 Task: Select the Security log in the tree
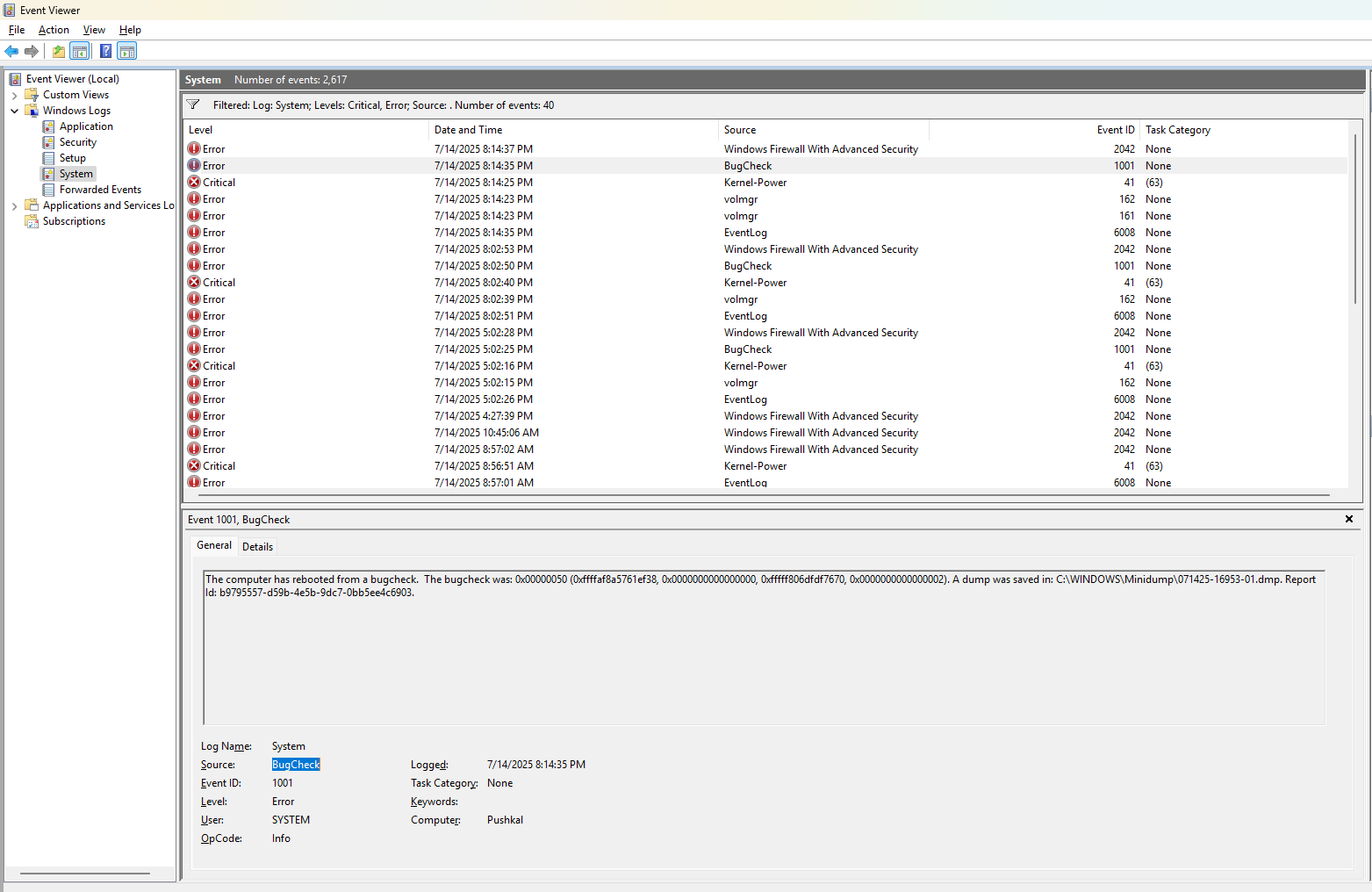tap(77, 142)
